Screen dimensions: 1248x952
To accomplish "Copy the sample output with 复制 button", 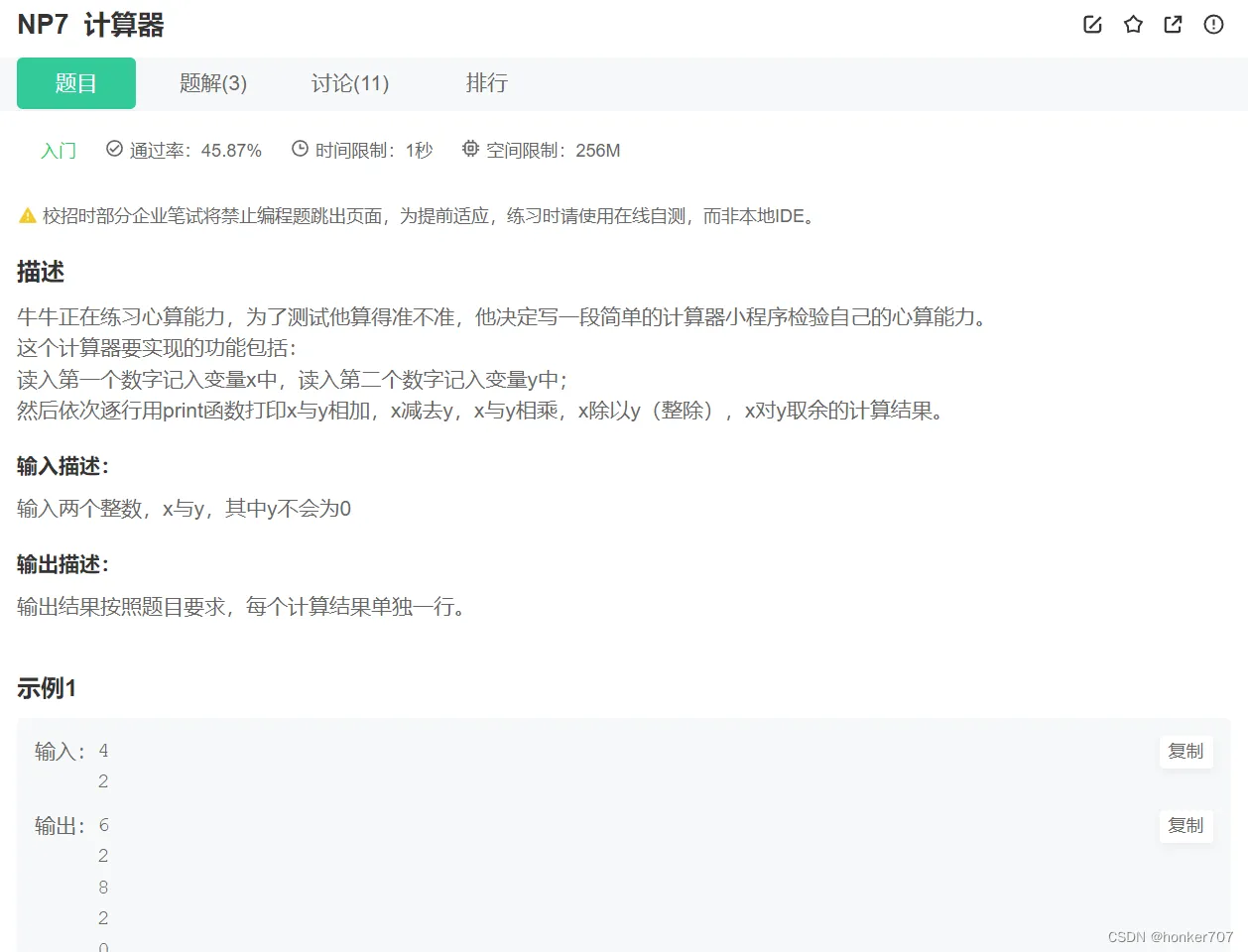I will [1186, 825].
